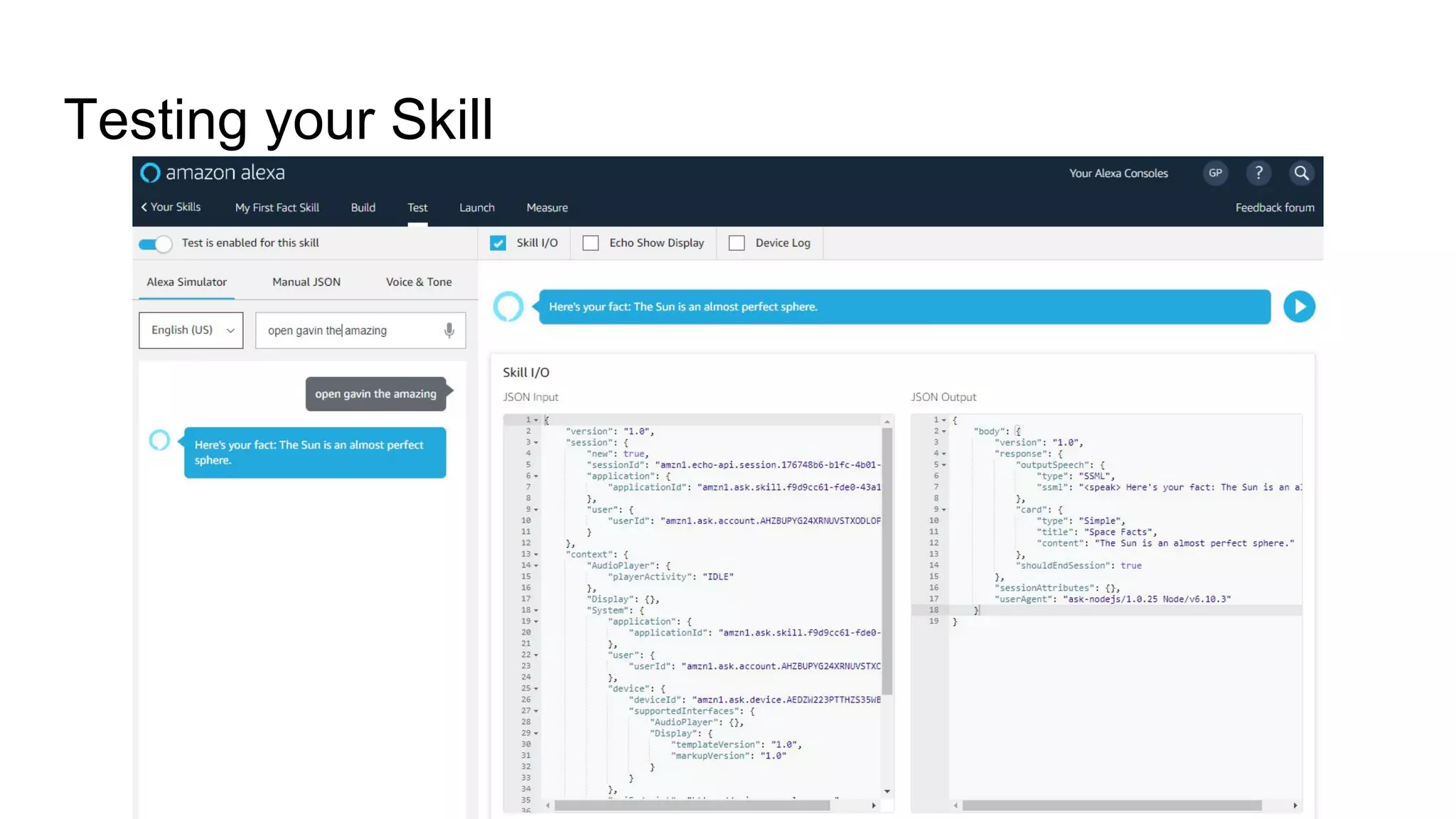1456x819 pixels.
Task: Collapse the JSON input session block arrow
Action: (x=536, y=443)
